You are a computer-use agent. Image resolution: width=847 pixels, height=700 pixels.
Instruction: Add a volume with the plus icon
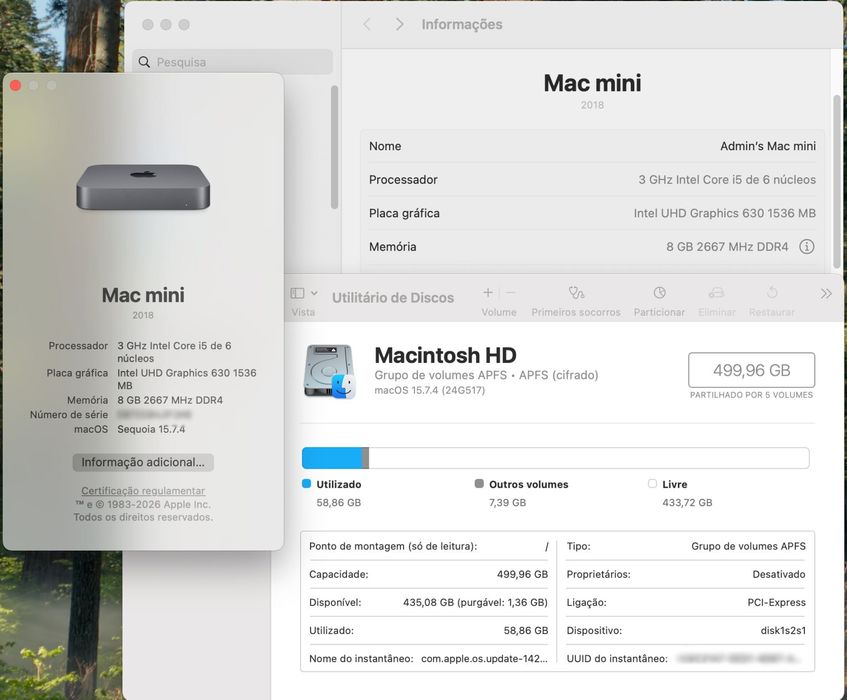488,293
